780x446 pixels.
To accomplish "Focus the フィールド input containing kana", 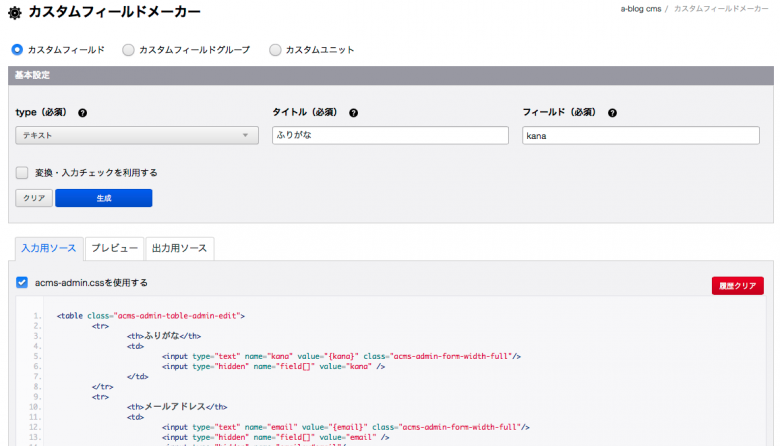I will click(640, 135).
